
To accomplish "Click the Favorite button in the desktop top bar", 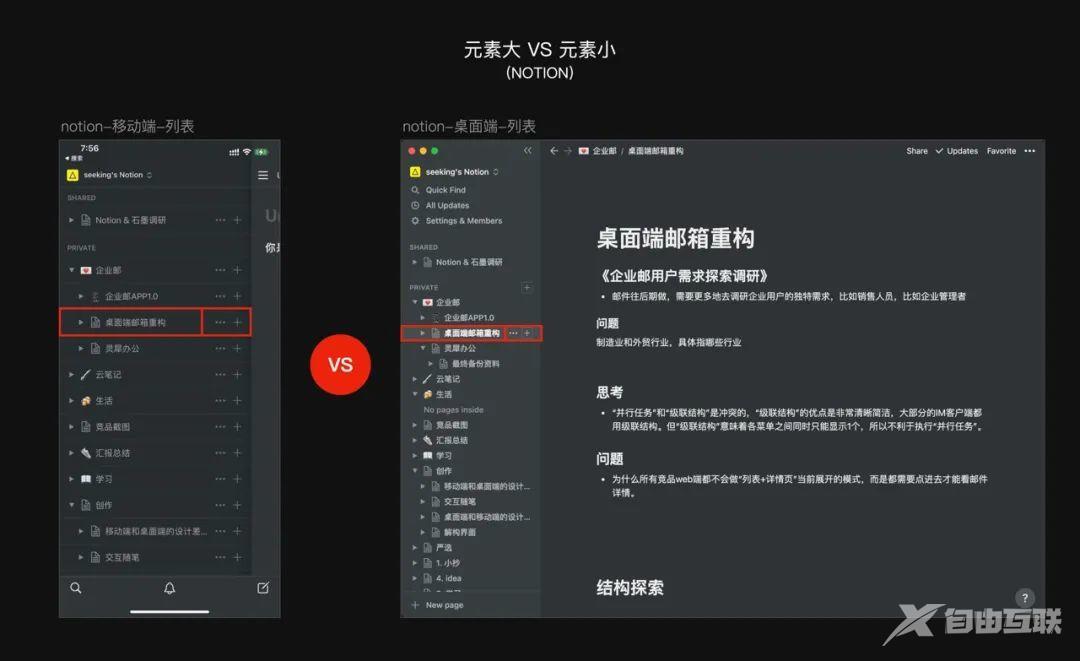I will (x=1001, y=151).
